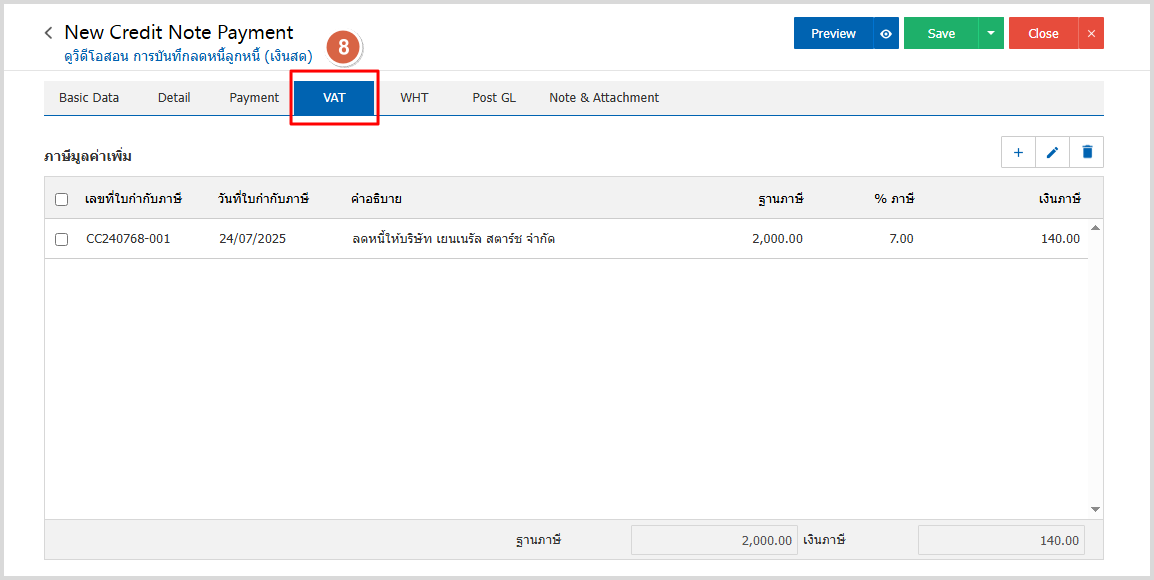Click the total tax base field showing 2,000.00
Screen dimensions: 1154x580
714,540
